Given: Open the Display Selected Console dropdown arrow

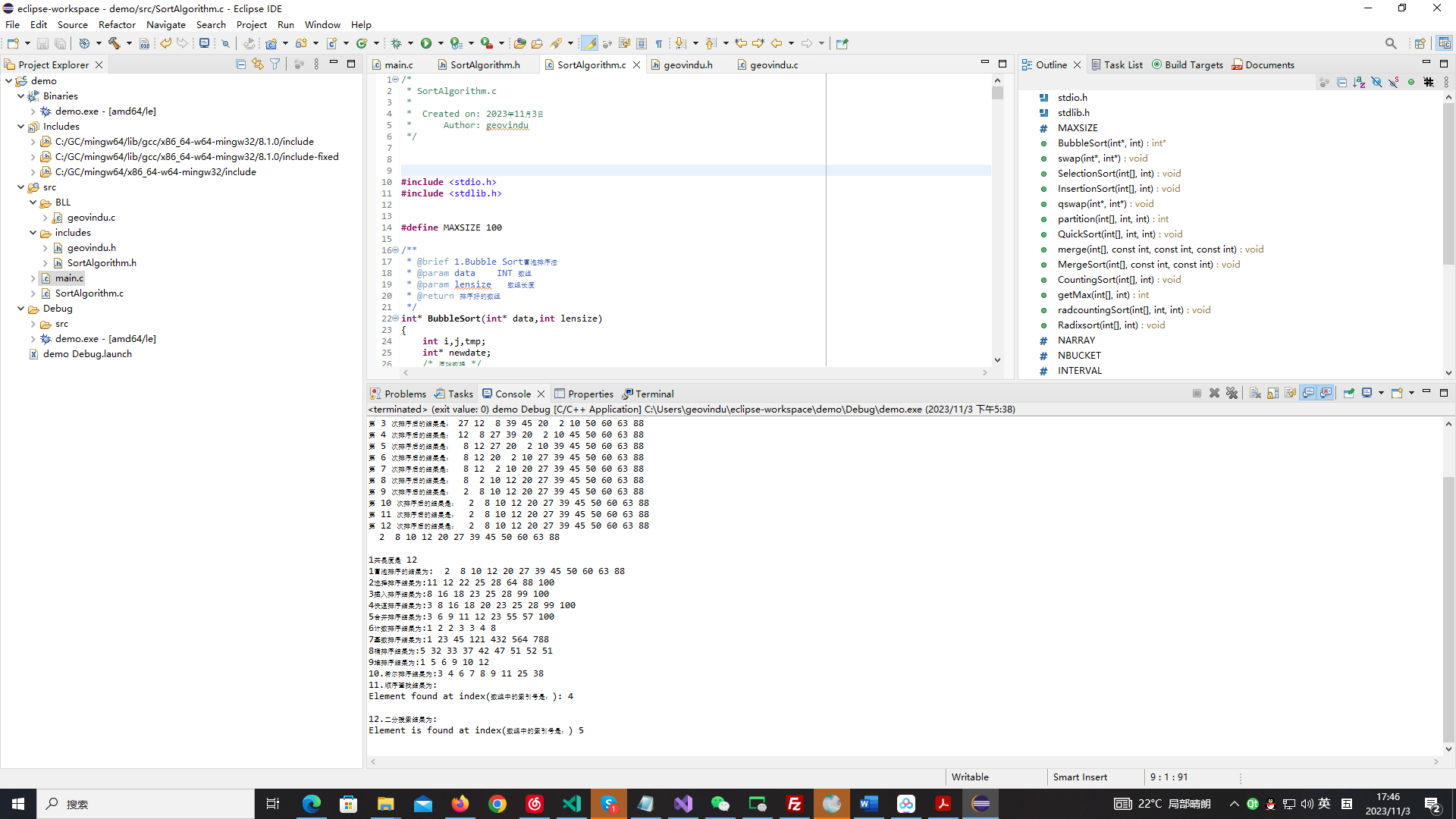Looking at the screenshot, I should pos(1381,393).
